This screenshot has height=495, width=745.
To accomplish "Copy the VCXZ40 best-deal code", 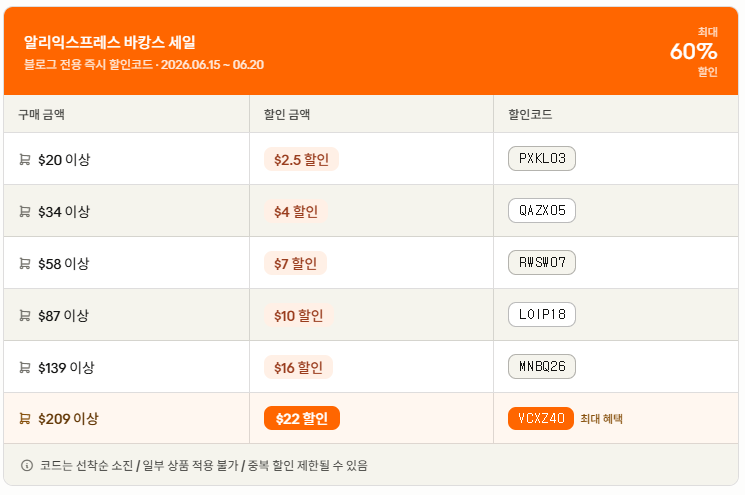I will [x=541, y=419].
